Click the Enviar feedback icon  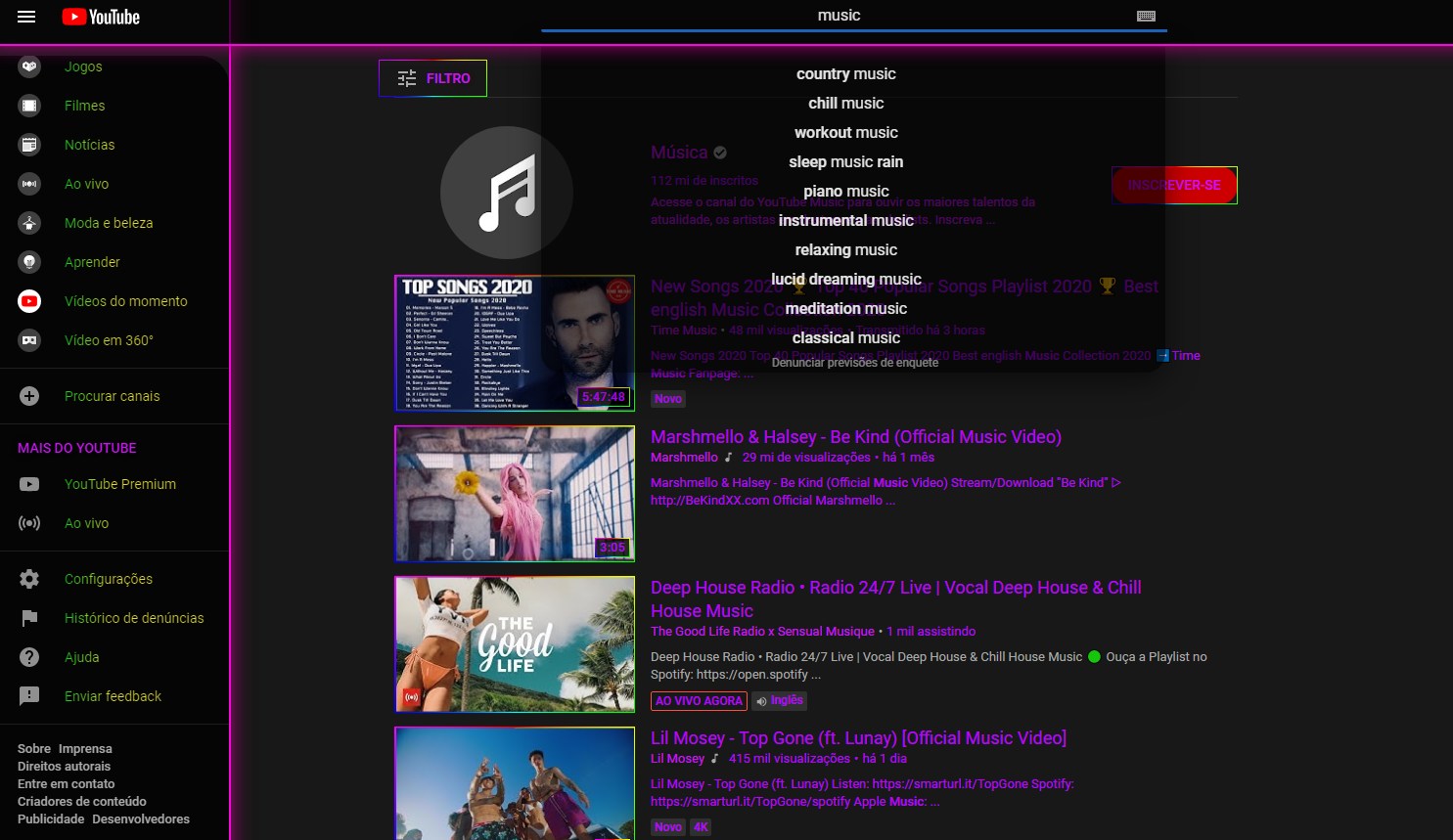29,696
